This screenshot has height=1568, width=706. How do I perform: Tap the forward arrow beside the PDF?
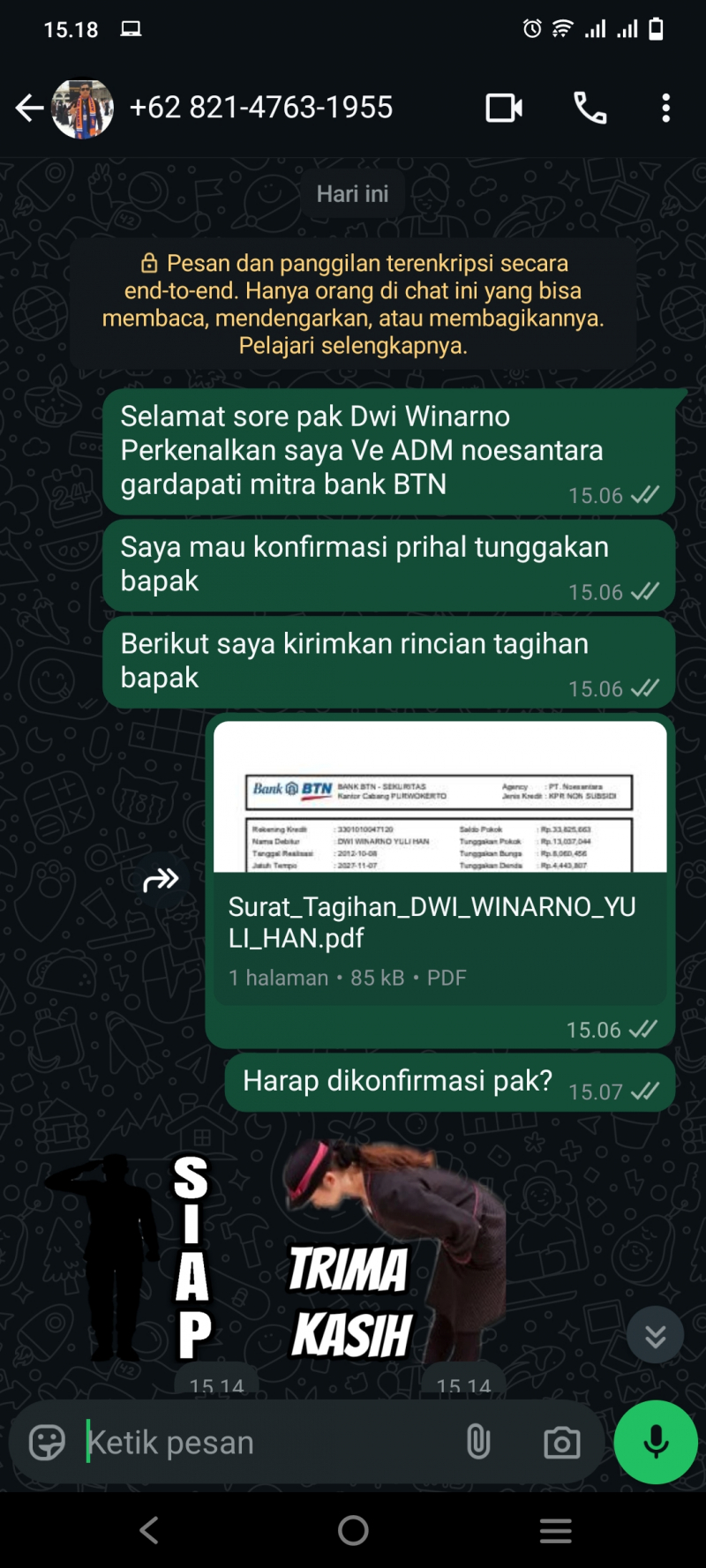coord(161,880)
